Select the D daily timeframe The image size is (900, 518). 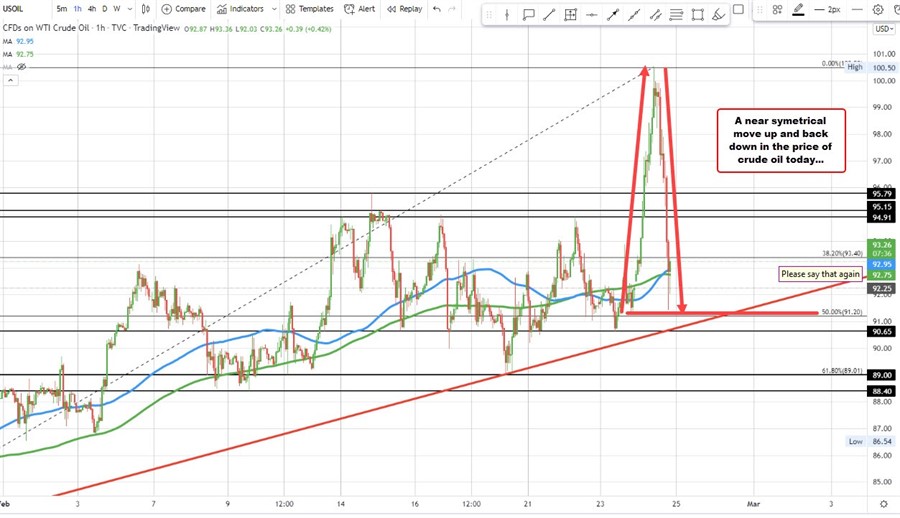click(104, 9)
